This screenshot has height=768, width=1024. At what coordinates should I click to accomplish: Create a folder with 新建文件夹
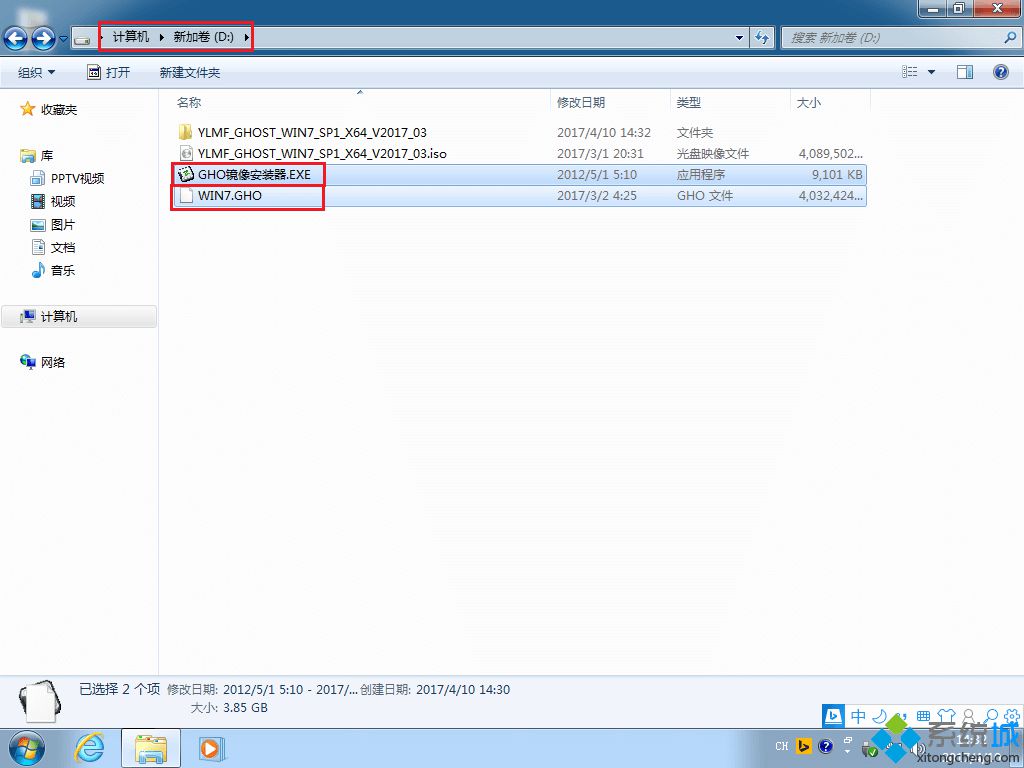pos(188,71)
